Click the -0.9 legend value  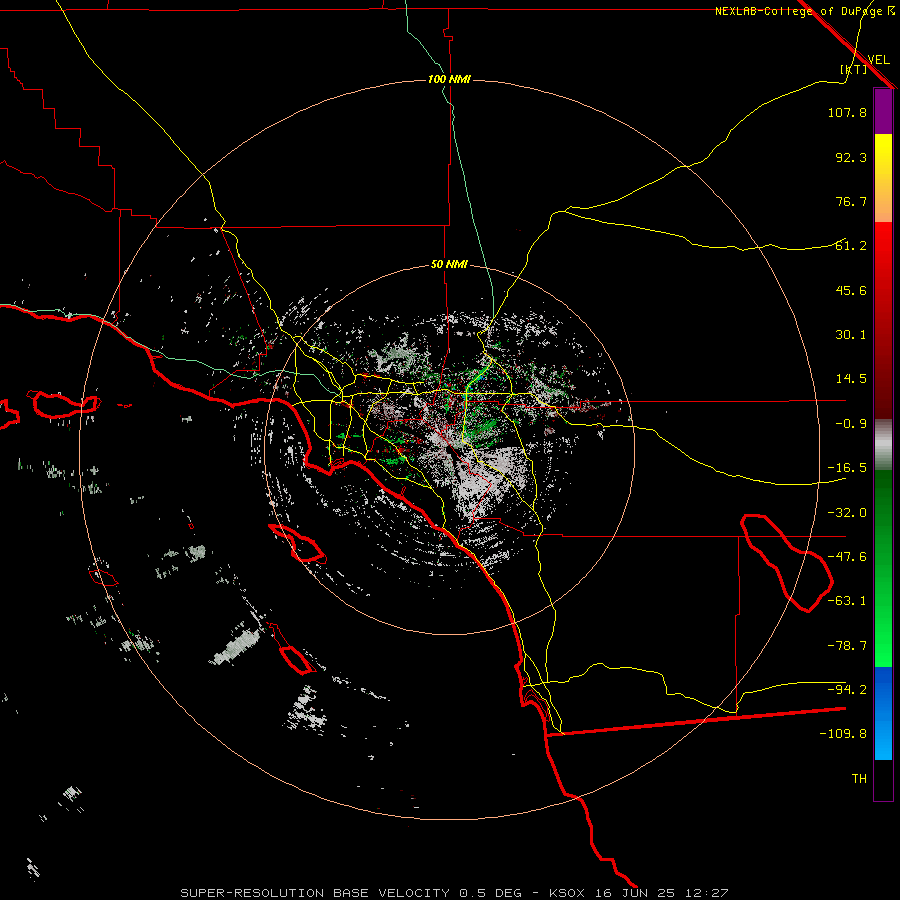(851, 424)
